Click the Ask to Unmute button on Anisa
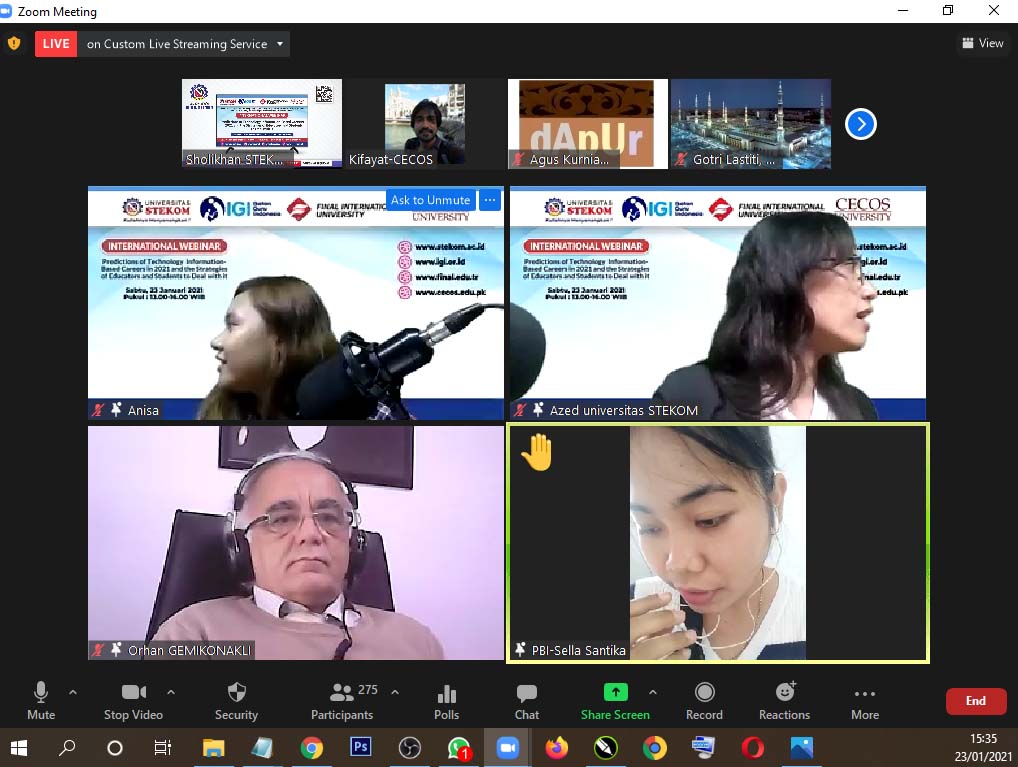 point(430,200)
